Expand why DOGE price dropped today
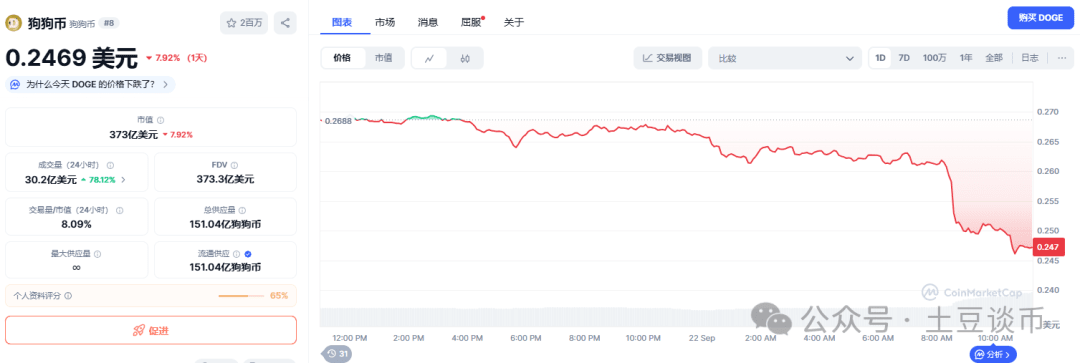 coord(90,84)
